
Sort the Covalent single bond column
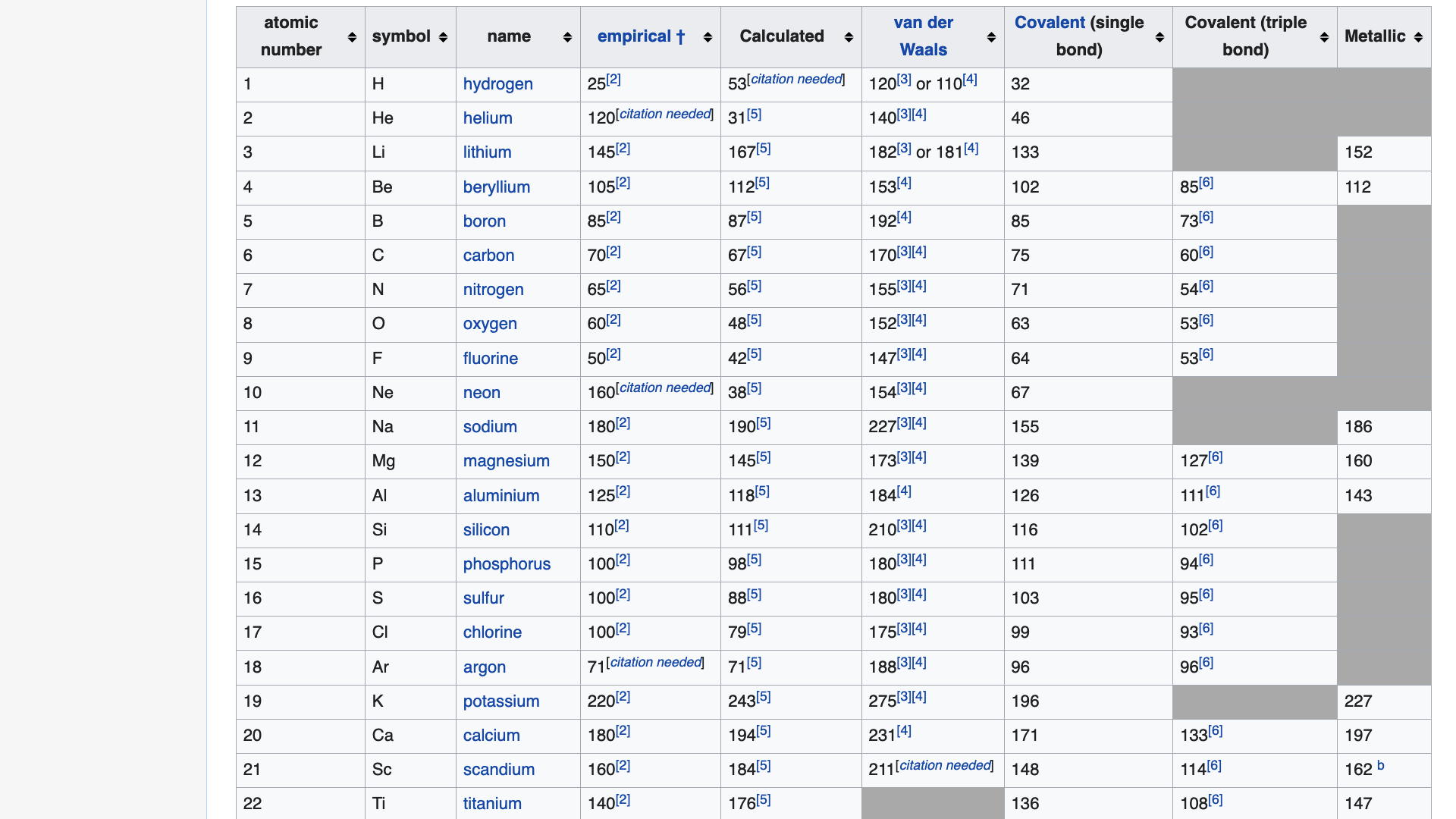[1159, 37]
